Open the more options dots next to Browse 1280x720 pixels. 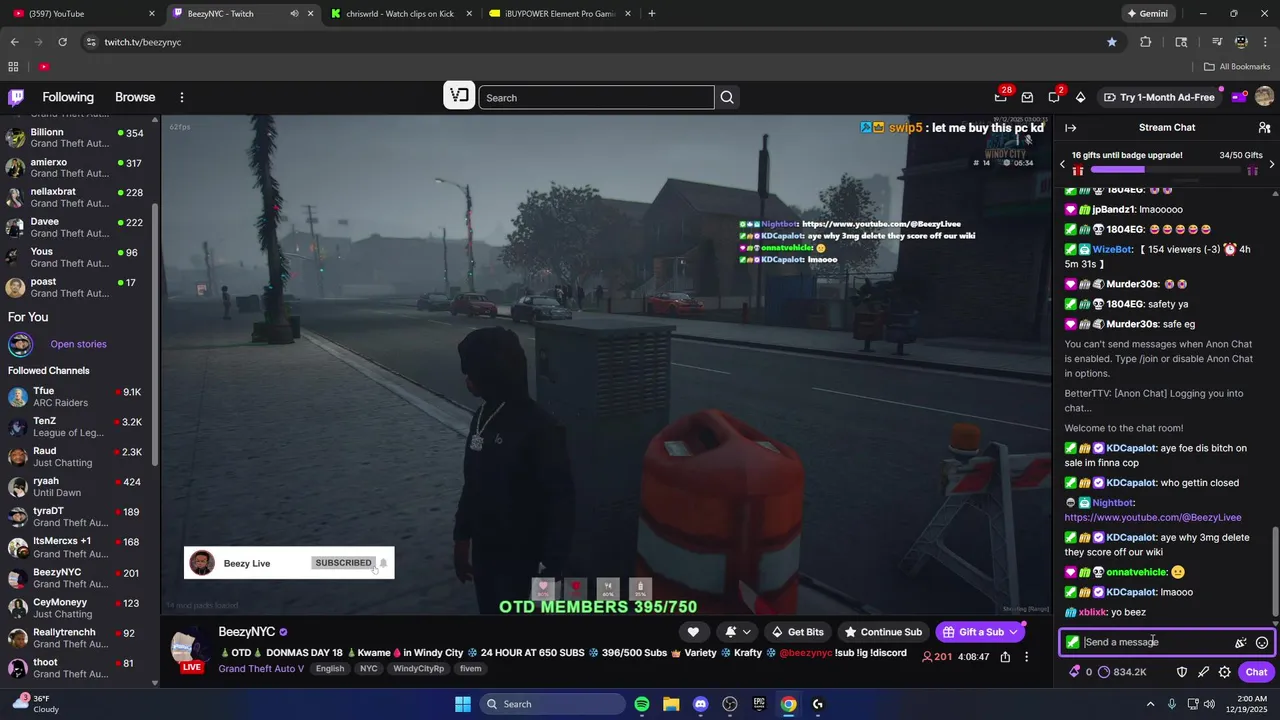[x=182, y=97]
